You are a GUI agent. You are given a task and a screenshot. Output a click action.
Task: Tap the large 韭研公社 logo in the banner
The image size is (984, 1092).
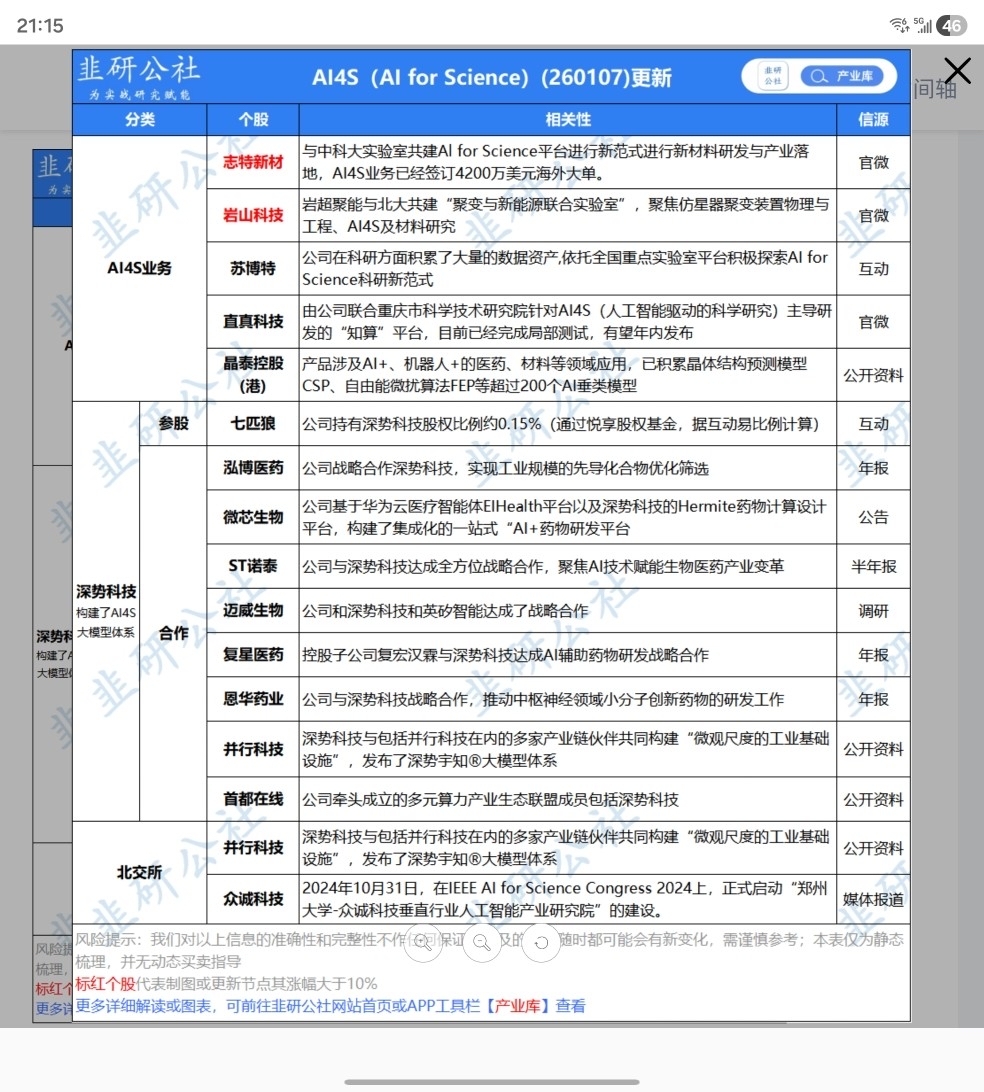[139, 77]
